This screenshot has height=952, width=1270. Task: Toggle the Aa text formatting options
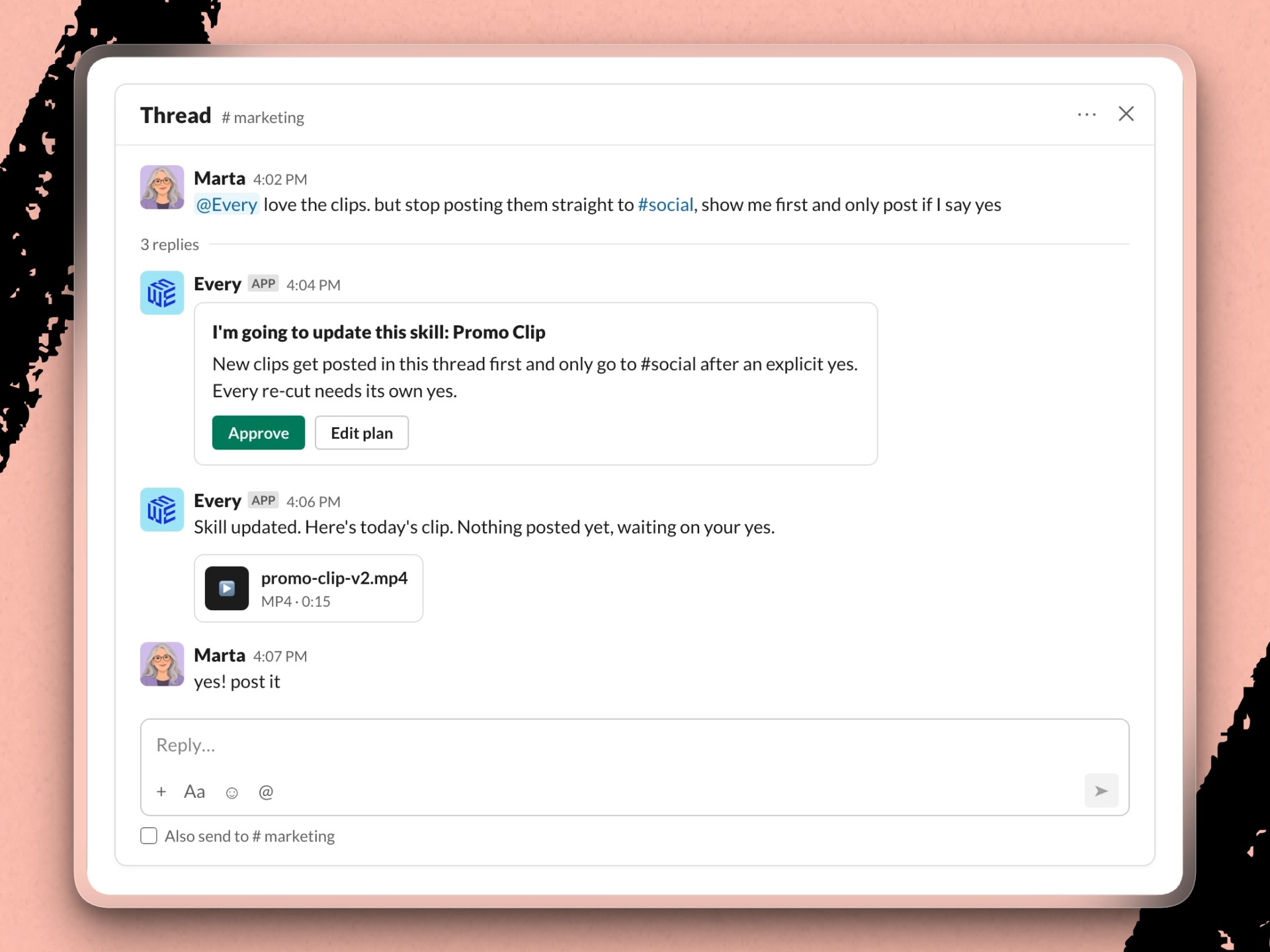coord(194,791)
